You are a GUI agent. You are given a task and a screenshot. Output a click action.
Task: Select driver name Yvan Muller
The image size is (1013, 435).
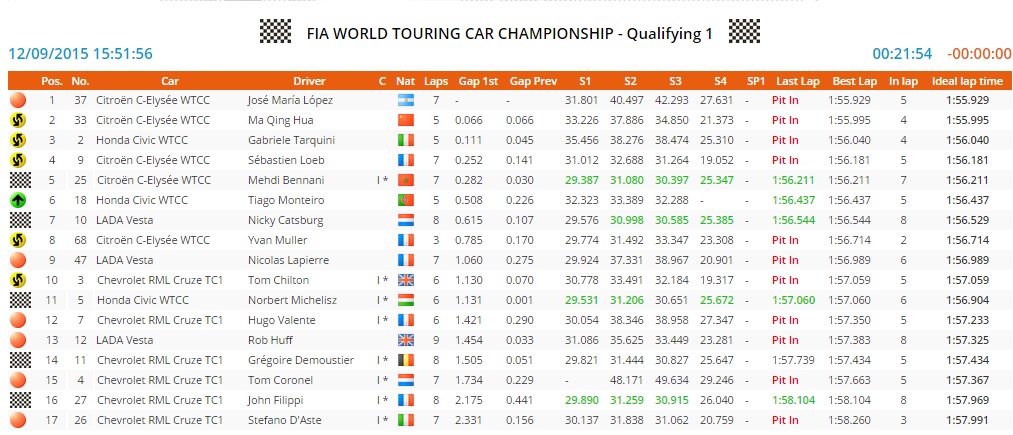pos(274,240)
